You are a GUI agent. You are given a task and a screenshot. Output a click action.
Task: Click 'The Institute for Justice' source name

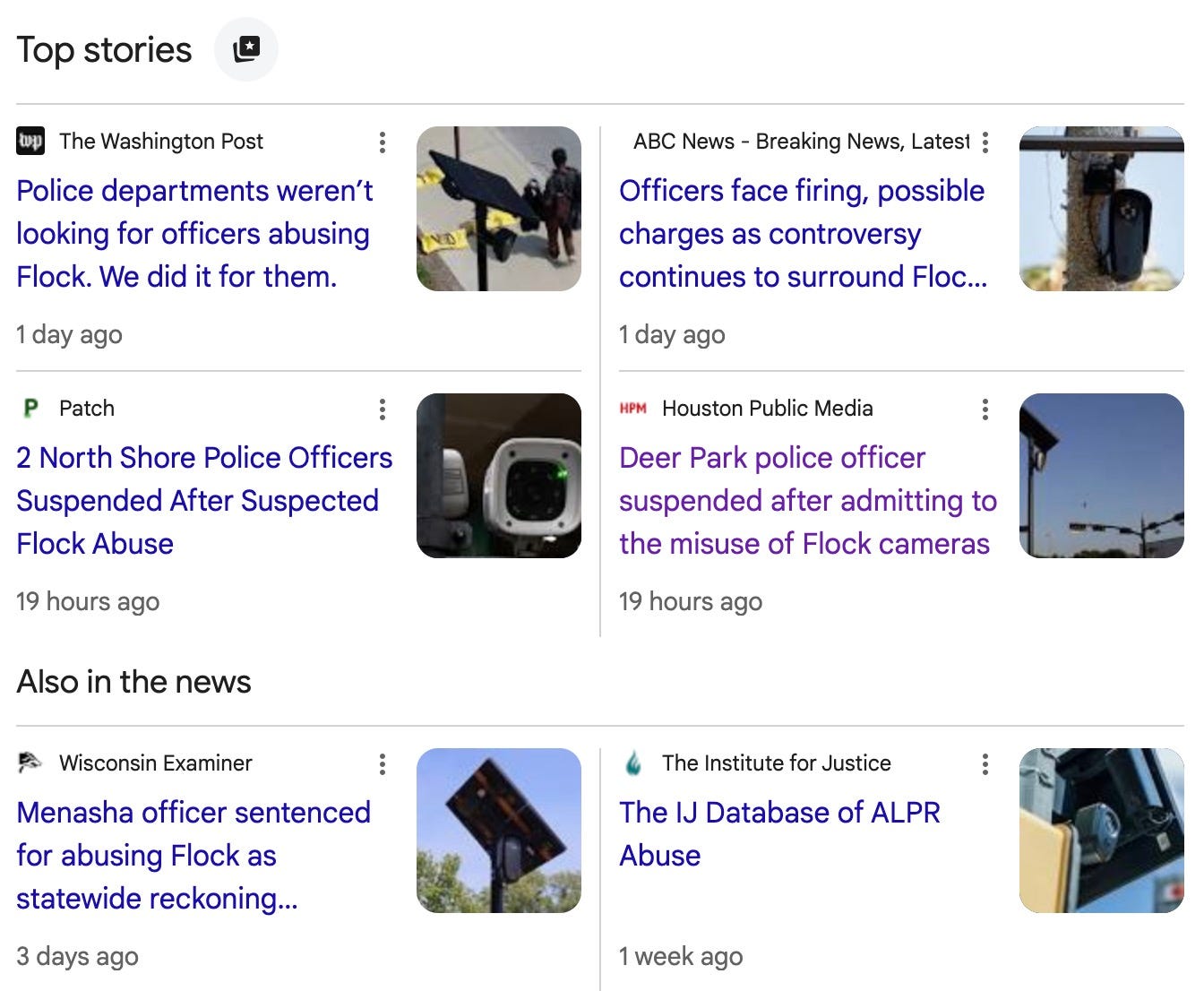(x=777, y=763)
